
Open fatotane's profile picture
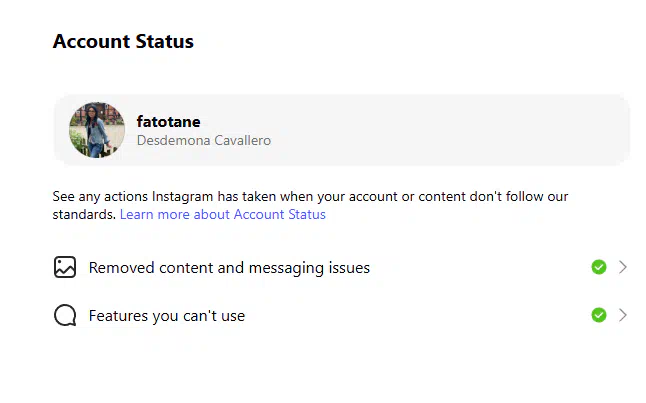tap(97, 130)
